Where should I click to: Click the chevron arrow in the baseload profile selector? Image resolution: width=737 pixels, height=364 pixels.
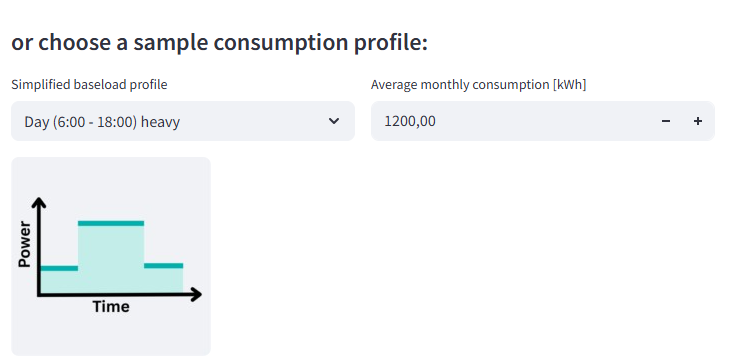pos(334,121)
